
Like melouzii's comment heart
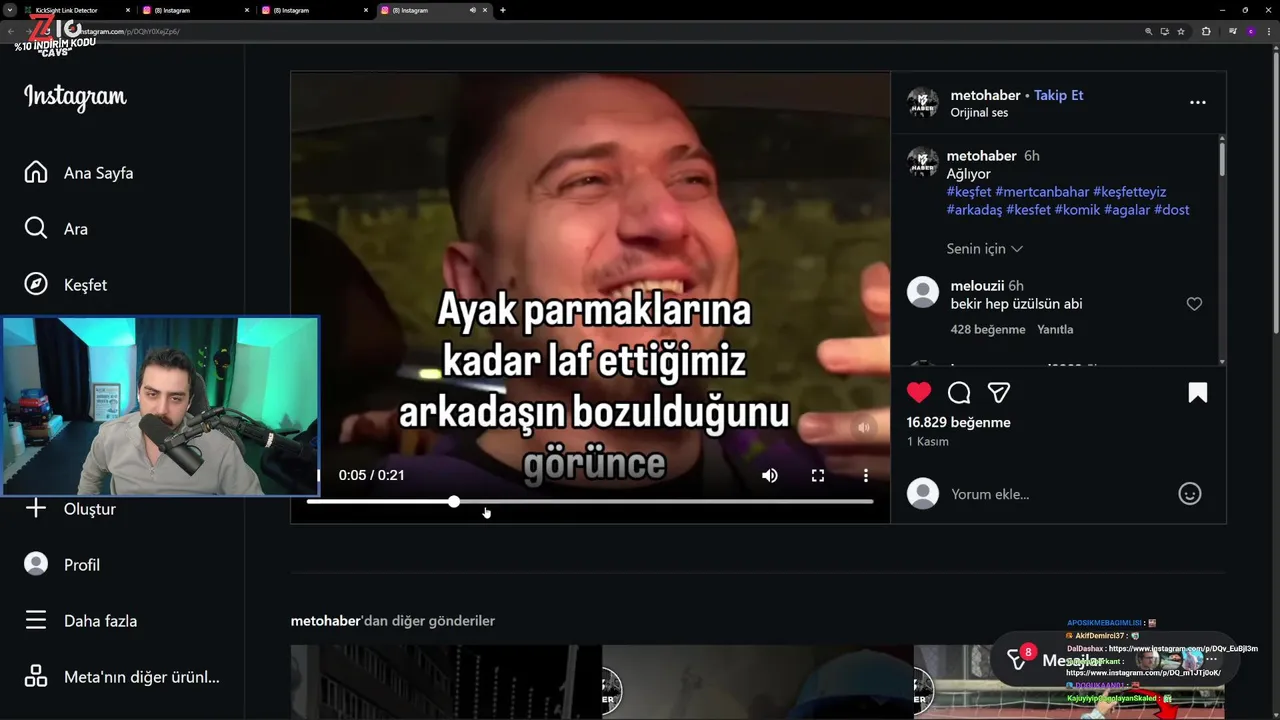(x=1194, y=304)
